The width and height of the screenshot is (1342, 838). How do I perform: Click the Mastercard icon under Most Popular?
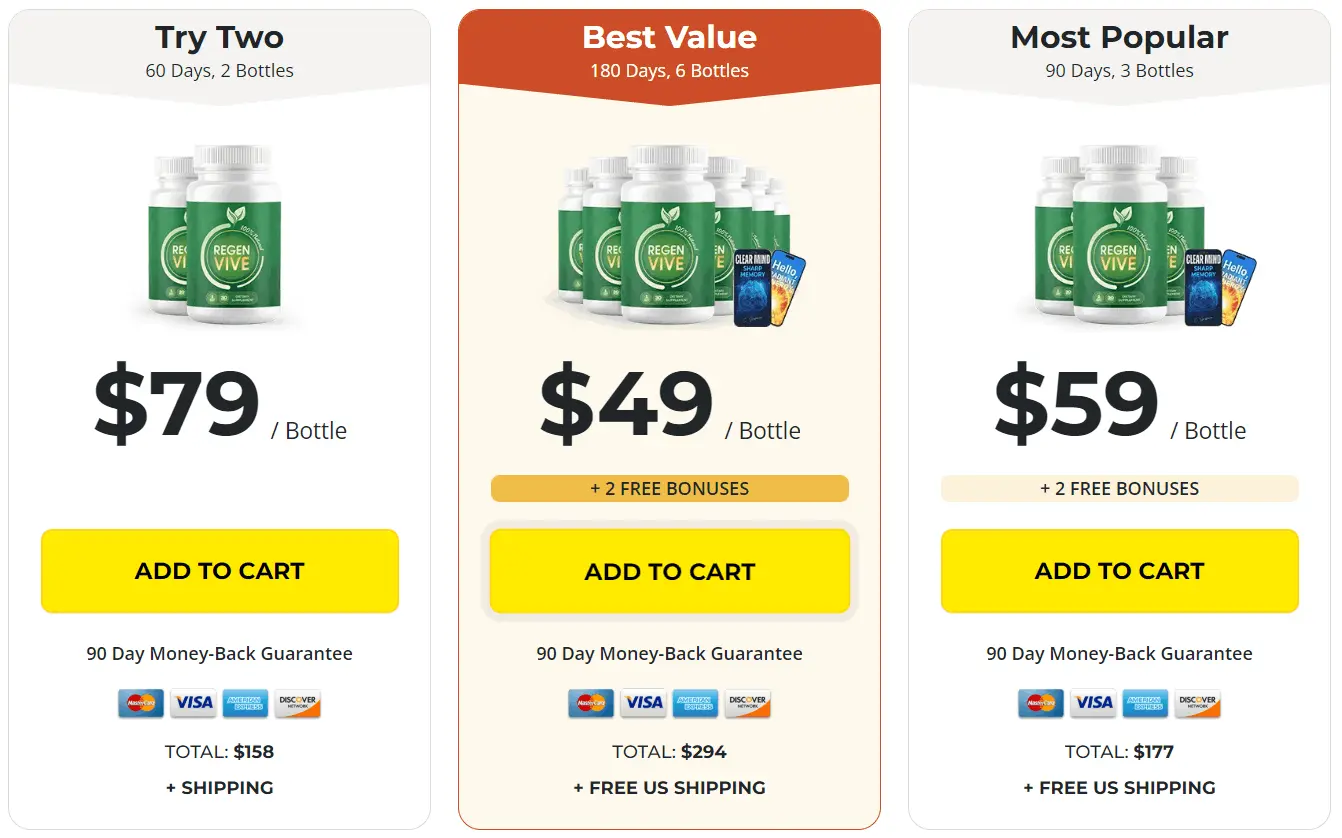1041,703
